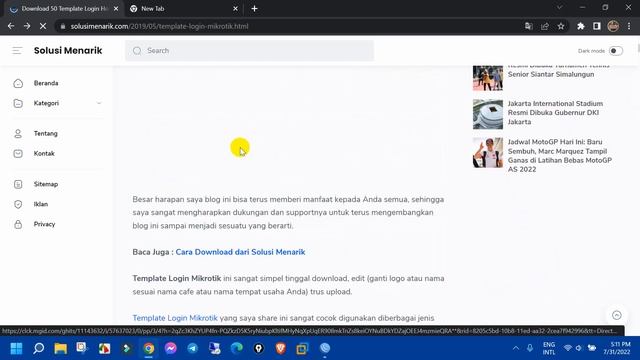The width and height of the screenshot is (640, 360).
Task: Go back with browser back arrow
Action: pyautogui.click(x=11, y=26)
